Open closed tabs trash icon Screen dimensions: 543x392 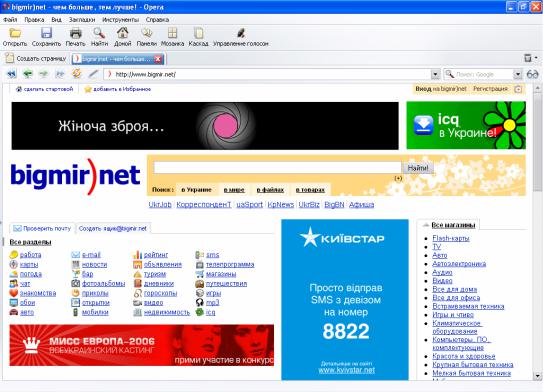[x=528, y=58]
